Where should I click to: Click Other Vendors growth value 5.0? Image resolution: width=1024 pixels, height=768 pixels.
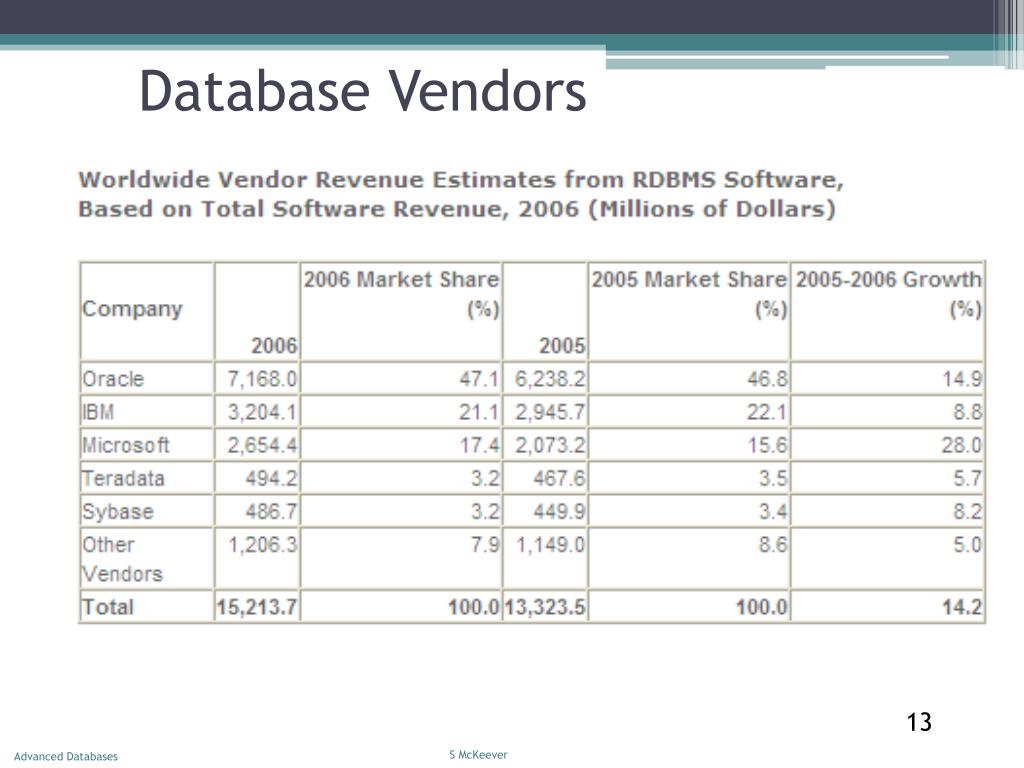coord(968,545)
